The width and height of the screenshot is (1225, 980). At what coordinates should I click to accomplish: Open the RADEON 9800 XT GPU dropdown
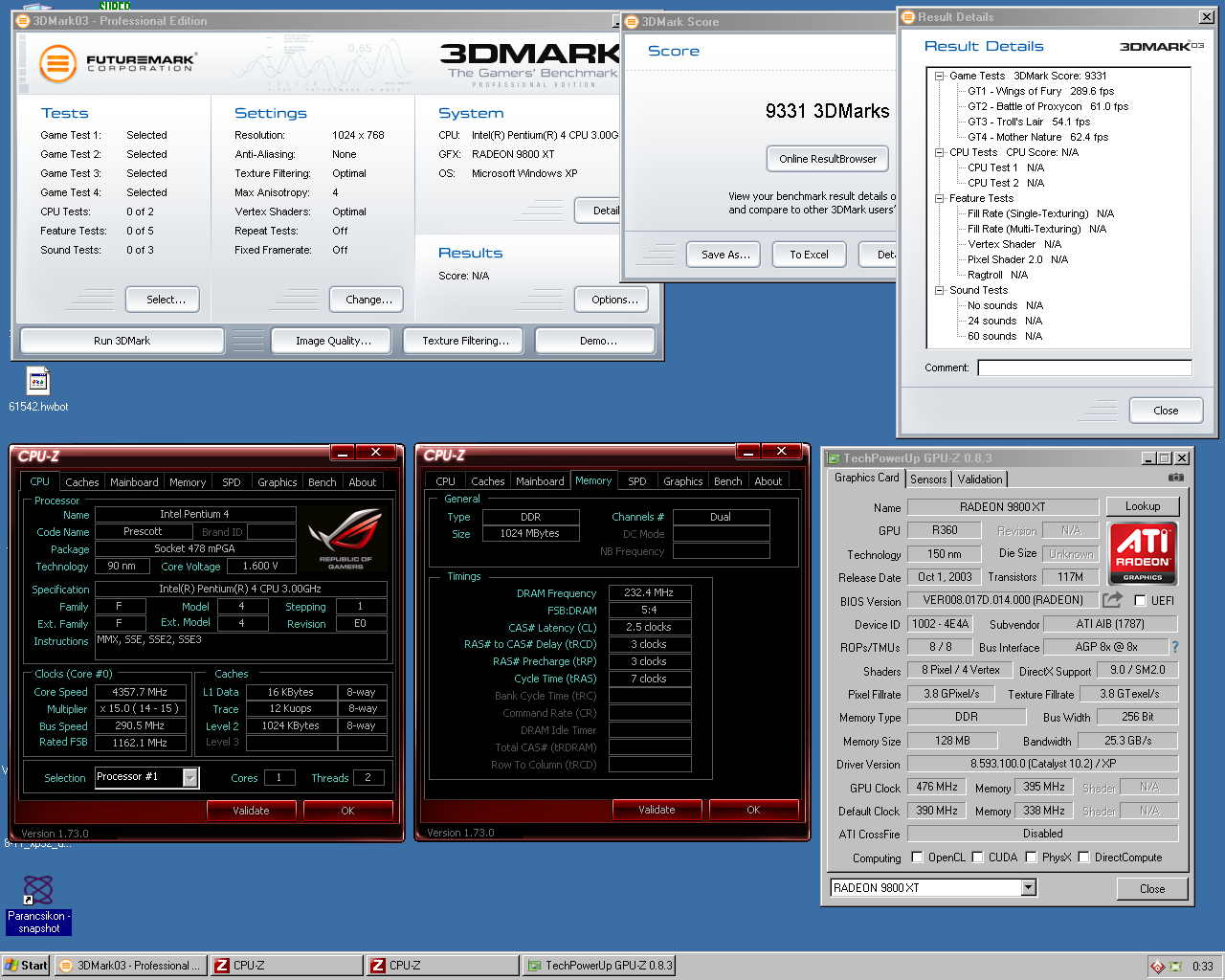pyautogui.click(x=1029, y=888)
